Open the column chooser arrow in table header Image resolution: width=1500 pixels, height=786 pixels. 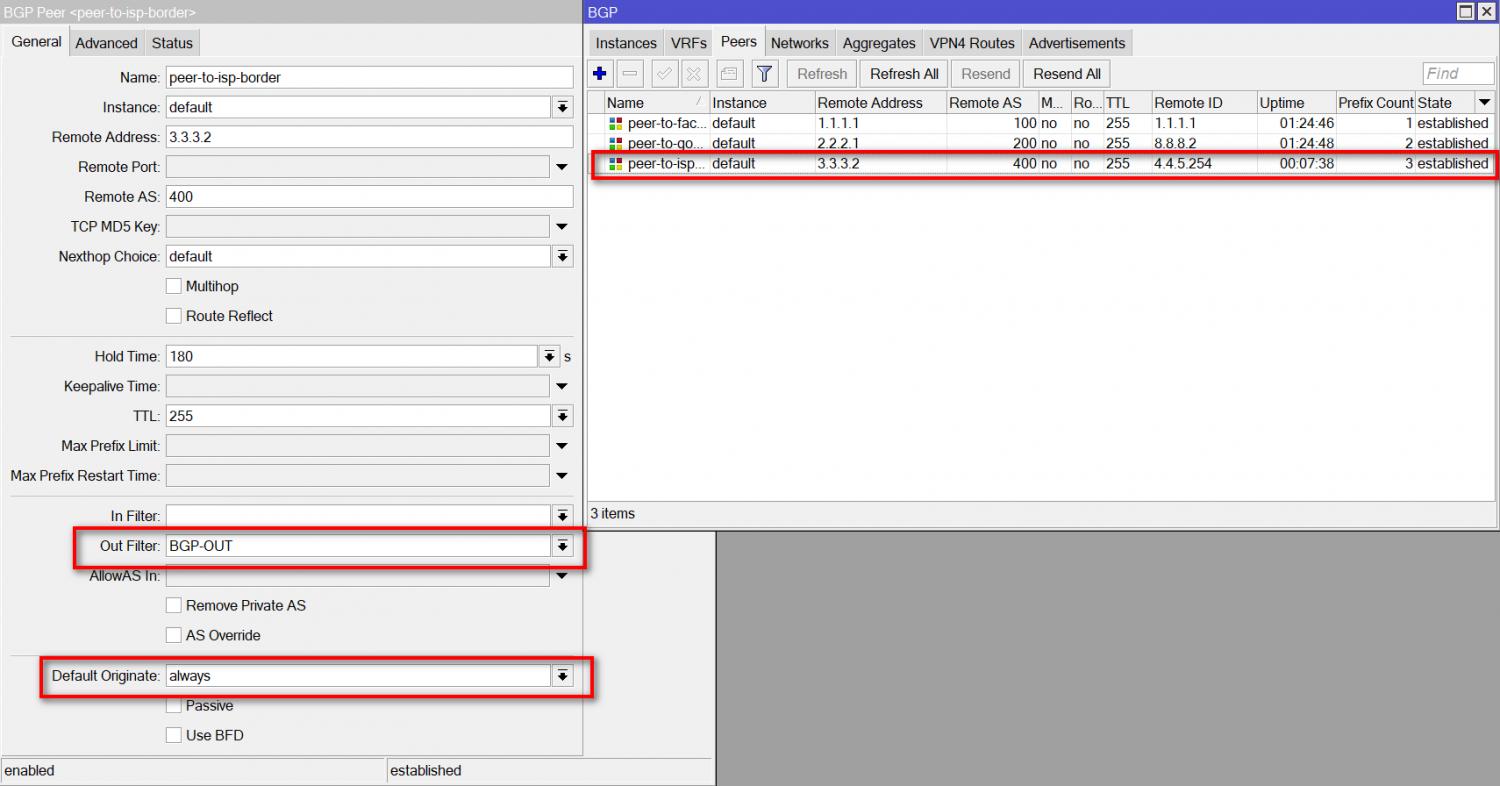click(x=1484, y=102)
